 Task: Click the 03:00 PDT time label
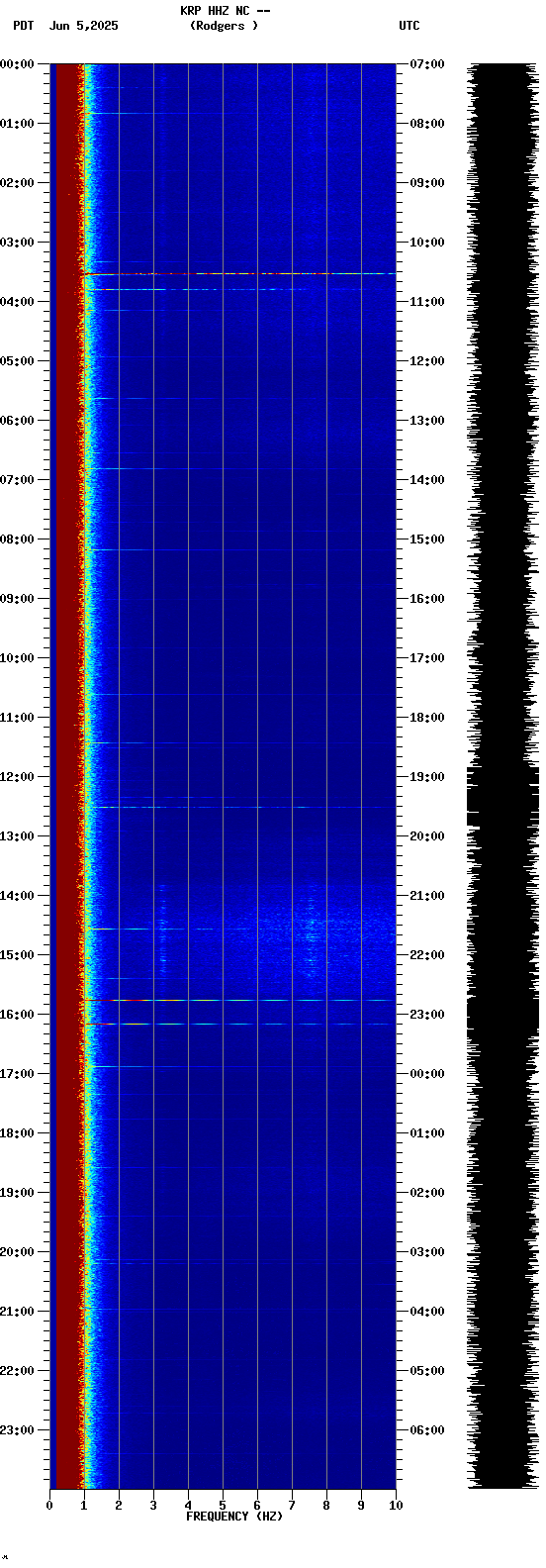(x=18, y=243)
